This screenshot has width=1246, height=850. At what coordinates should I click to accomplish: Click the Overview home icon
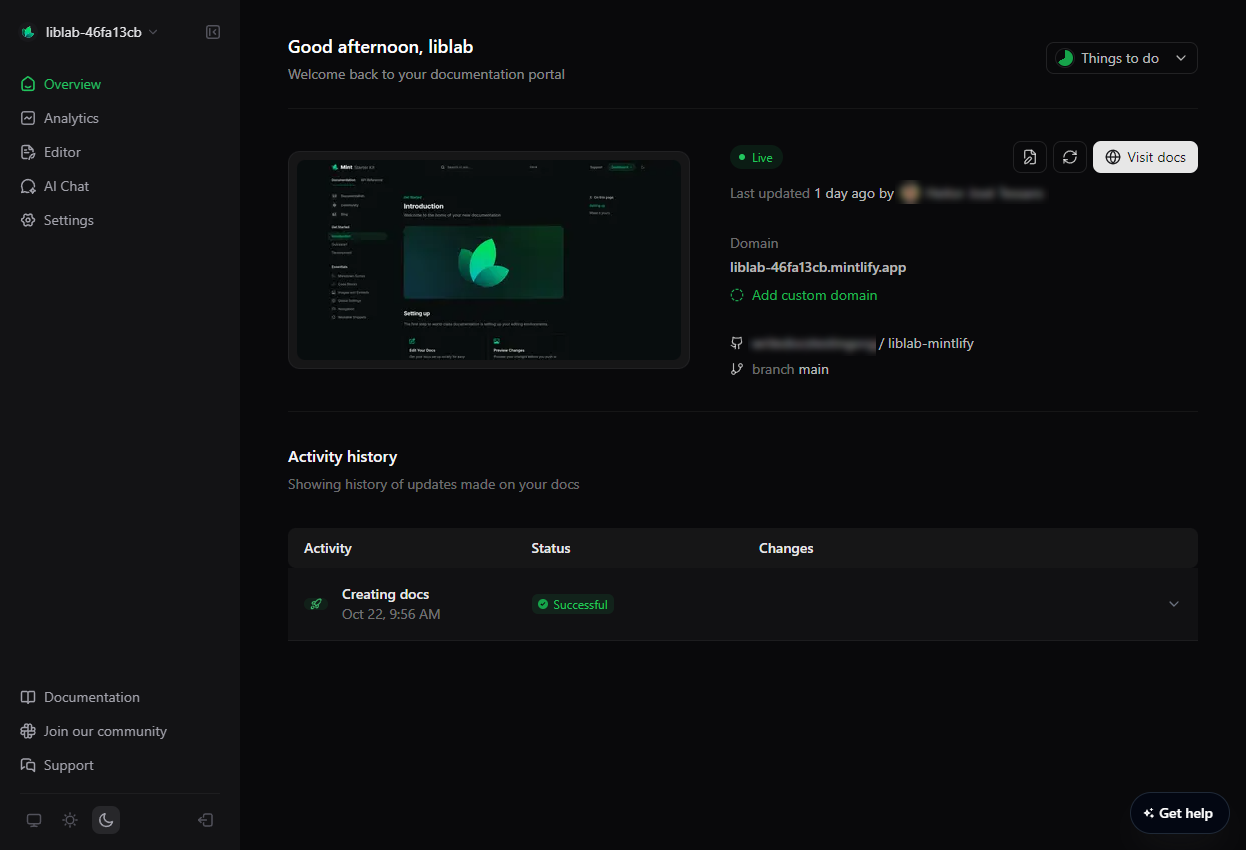(28, 84)
